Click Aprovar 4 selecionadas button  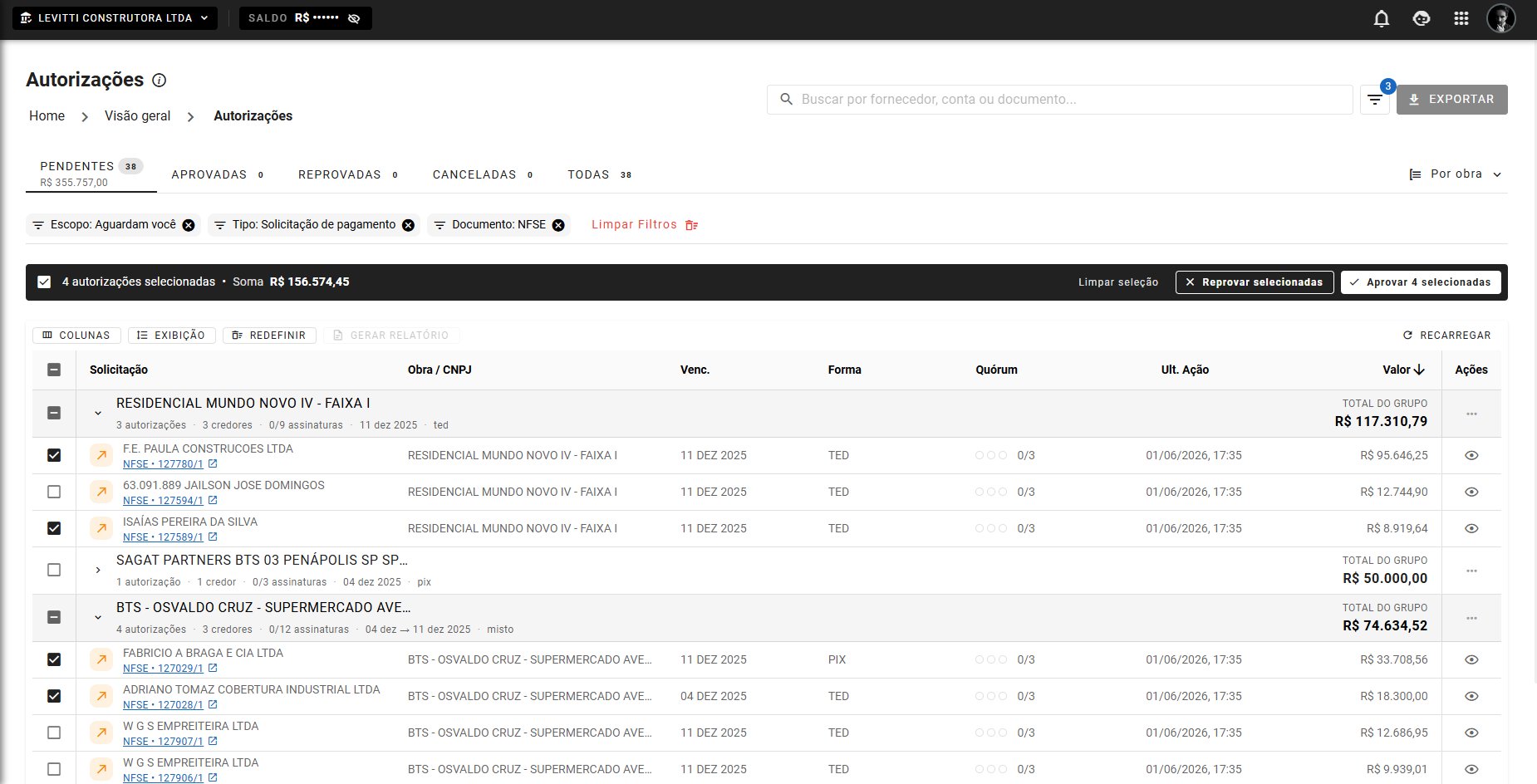(1421, 282)
